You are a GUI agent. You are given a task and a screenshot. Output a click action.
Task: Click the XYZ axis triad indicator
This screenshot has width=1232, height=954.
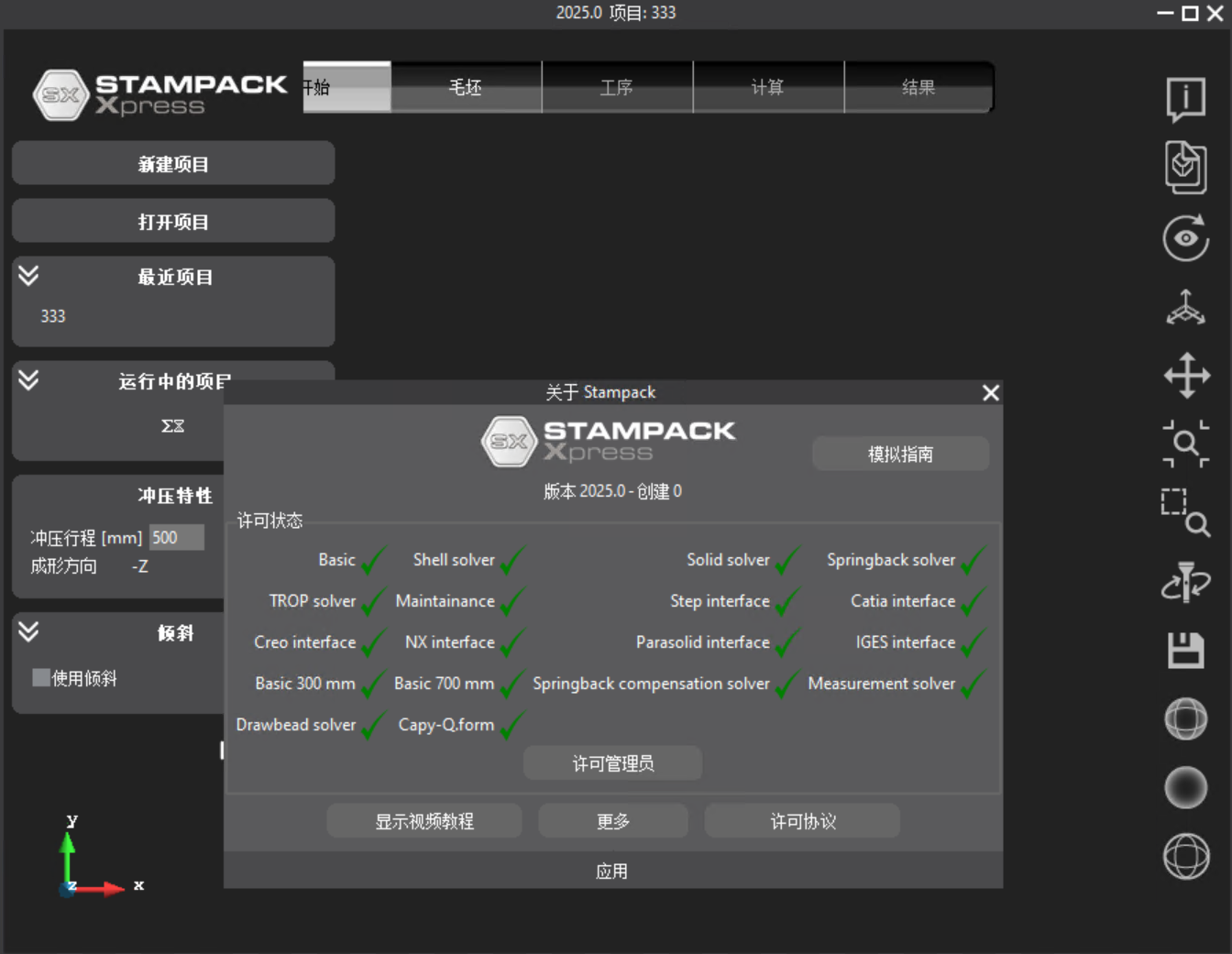click(100, 856)
